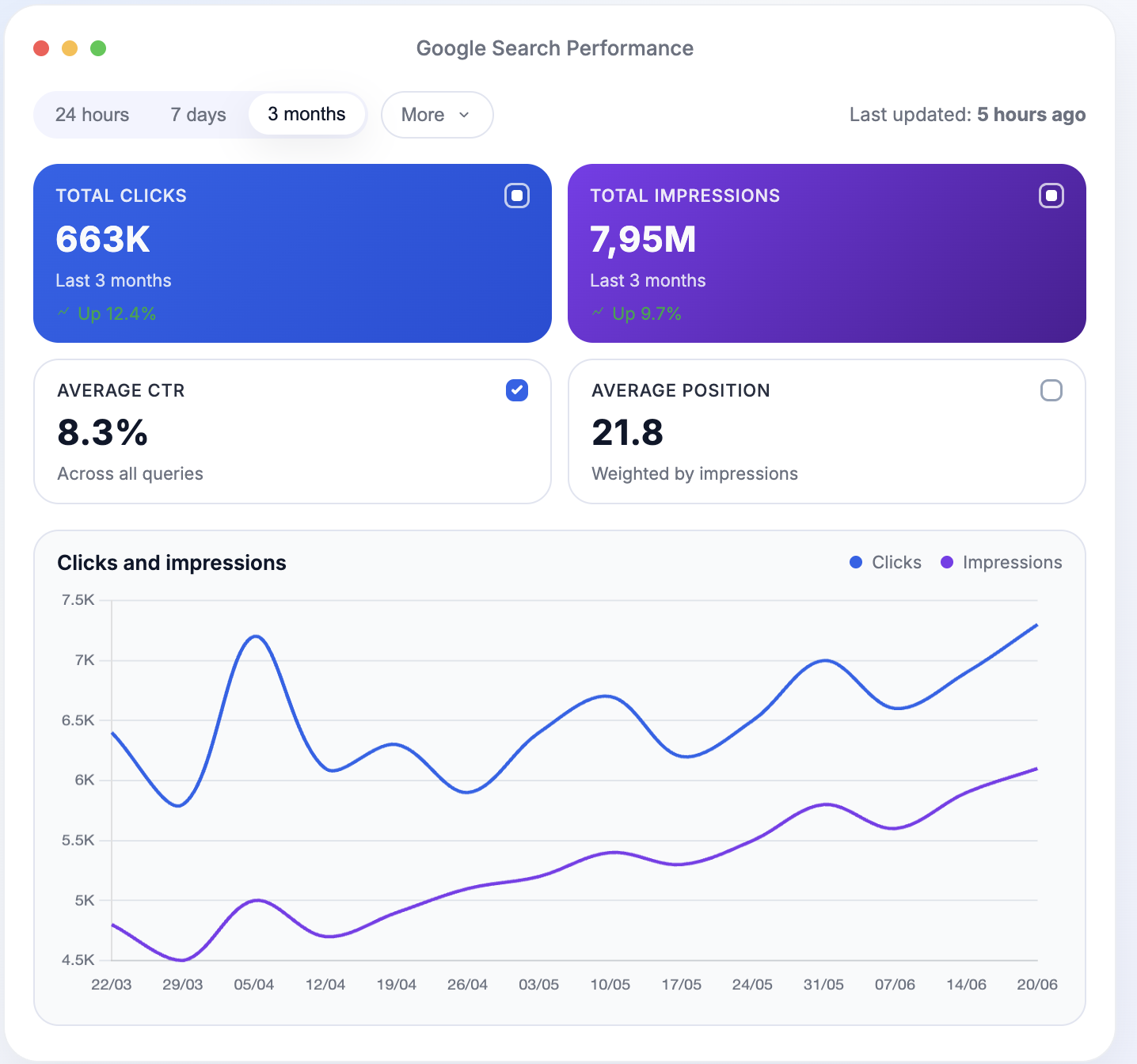Uncheck the Average CTR checkbox

516,390
